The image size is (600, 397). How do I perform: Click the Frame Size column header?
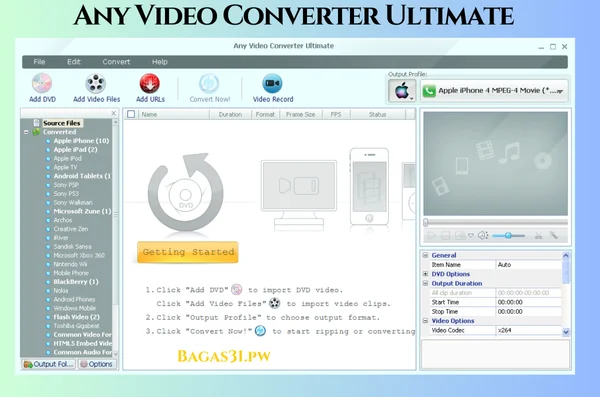point(300,114)
